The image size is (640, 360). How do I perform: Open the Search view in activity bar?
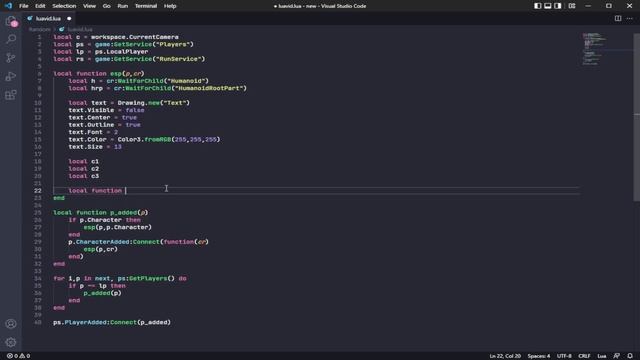(11, 39)
